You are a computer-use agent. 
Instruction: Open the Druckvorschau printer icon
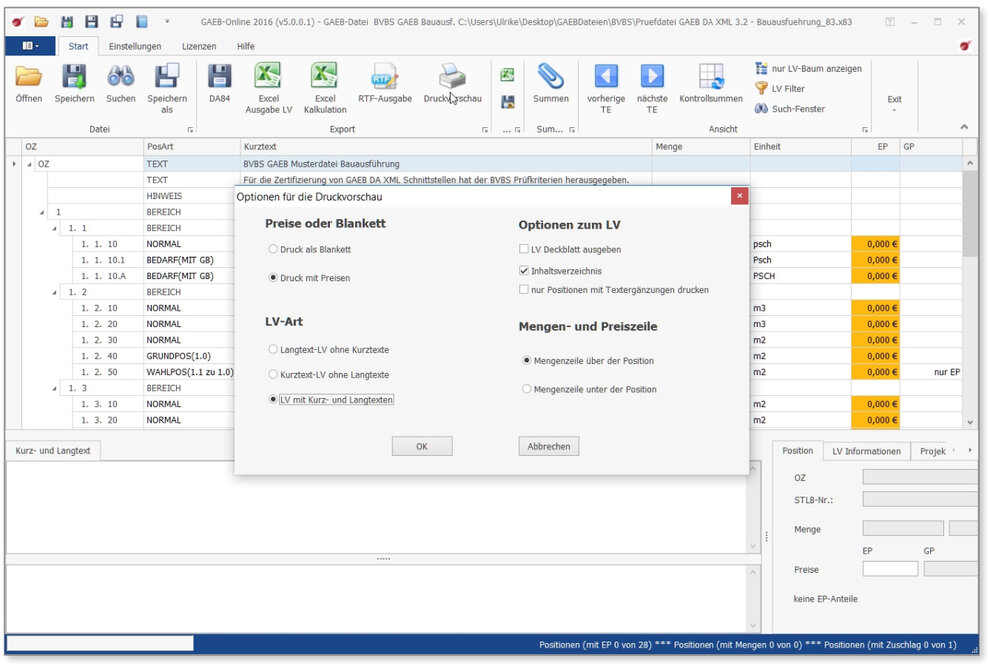[452, 78]
